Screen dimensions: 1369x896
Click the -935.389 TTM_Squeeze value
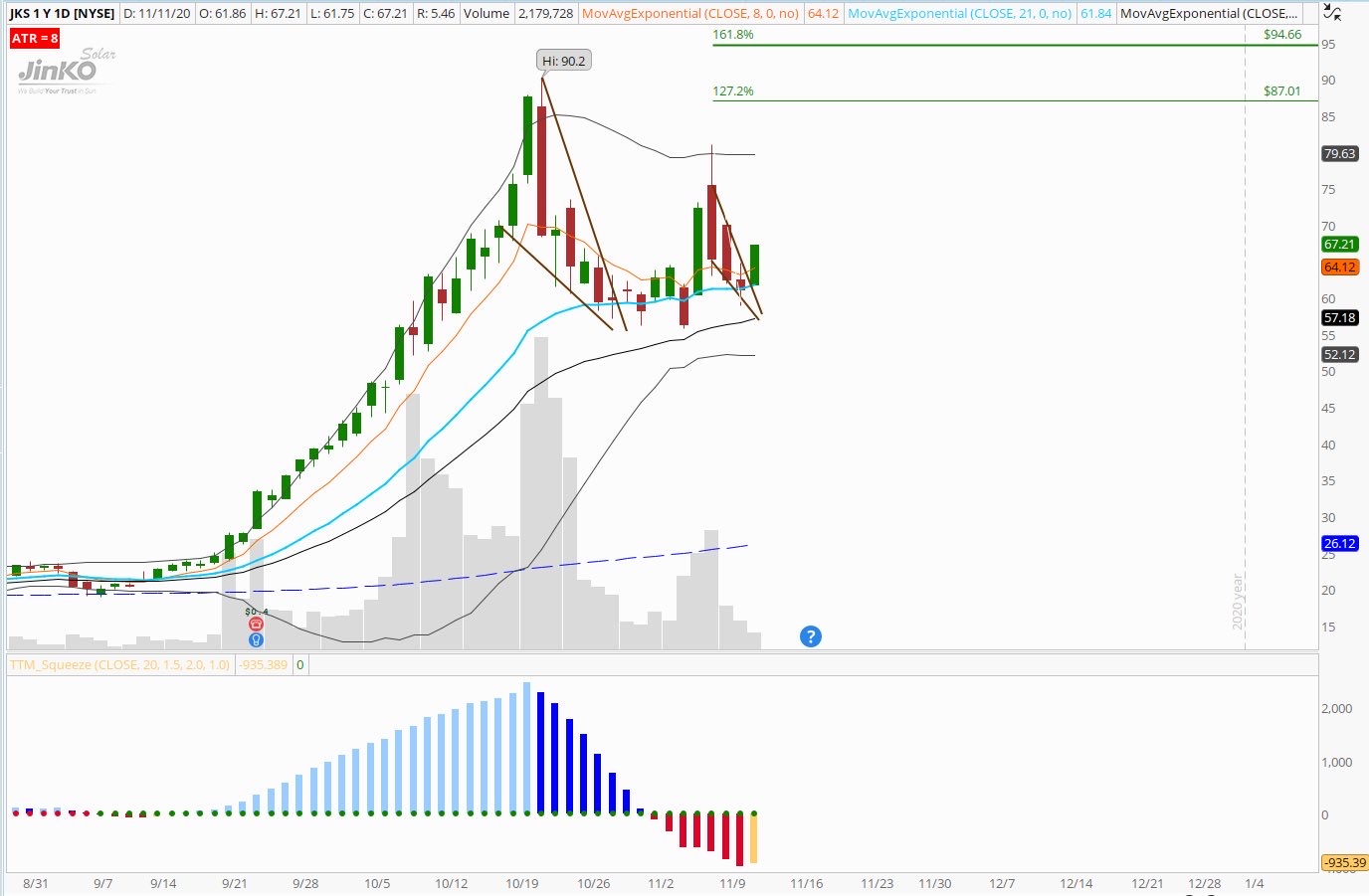pos(264,665)
